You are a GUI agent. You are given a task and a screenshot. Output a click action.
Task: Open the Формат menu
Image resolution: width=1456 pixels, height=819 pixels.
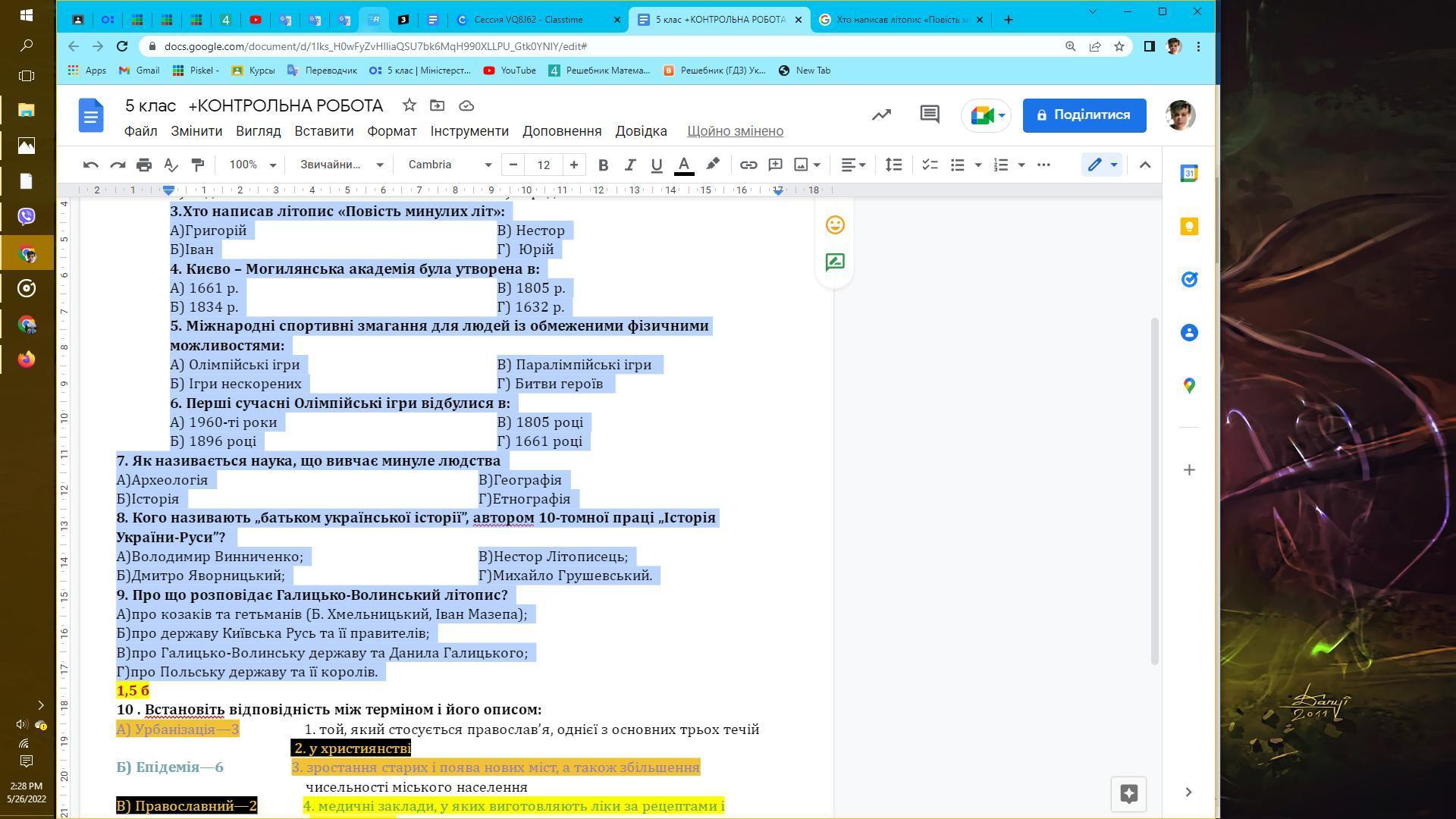tap(392, 131)
